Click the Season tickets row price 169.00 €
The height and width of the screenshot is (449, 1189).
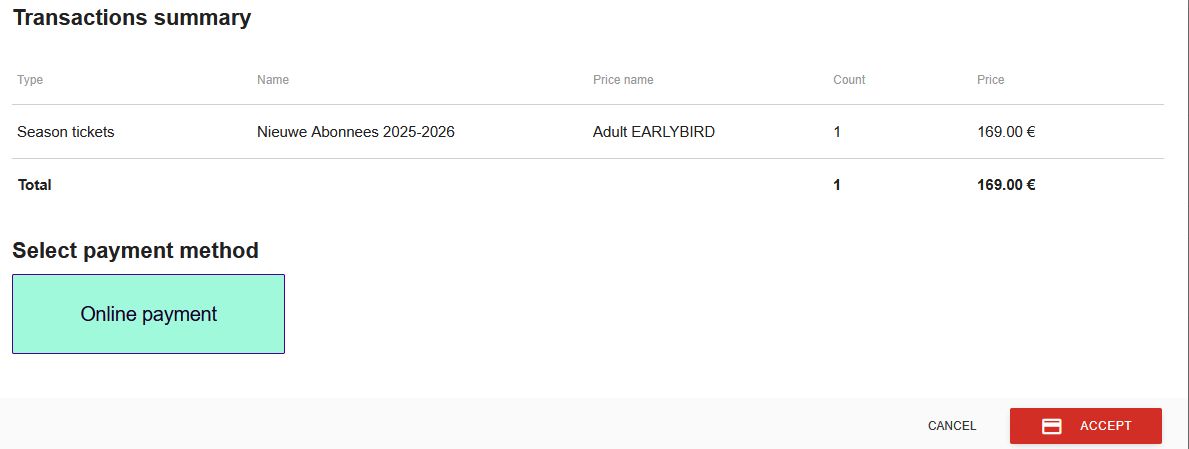tap(1006, 132)
